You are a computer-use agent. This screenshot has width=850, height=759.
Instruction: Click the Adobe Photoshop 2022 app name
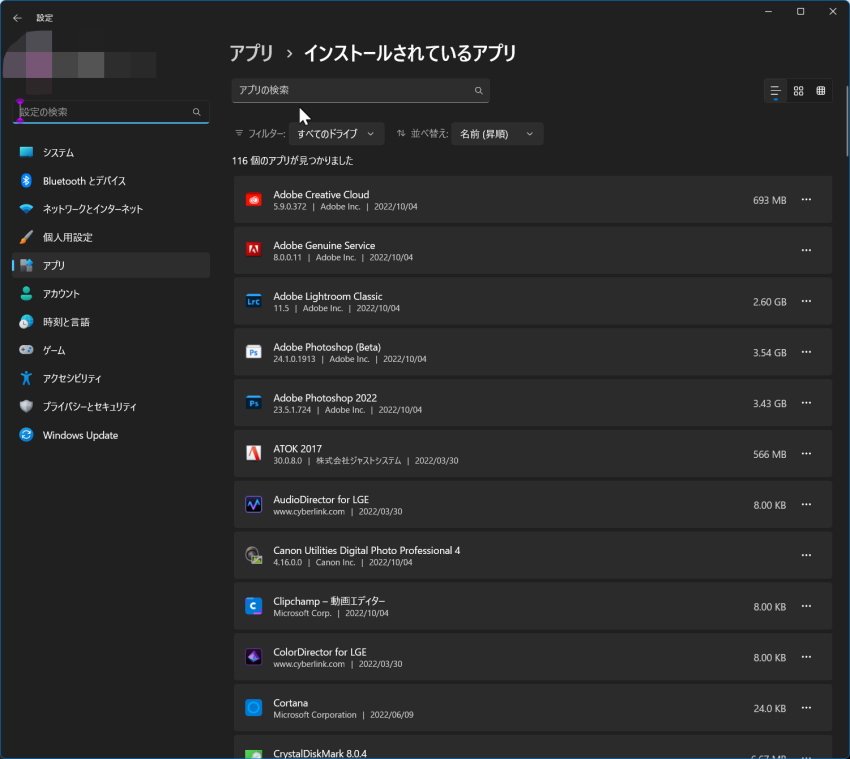click(x=325, y=398)
